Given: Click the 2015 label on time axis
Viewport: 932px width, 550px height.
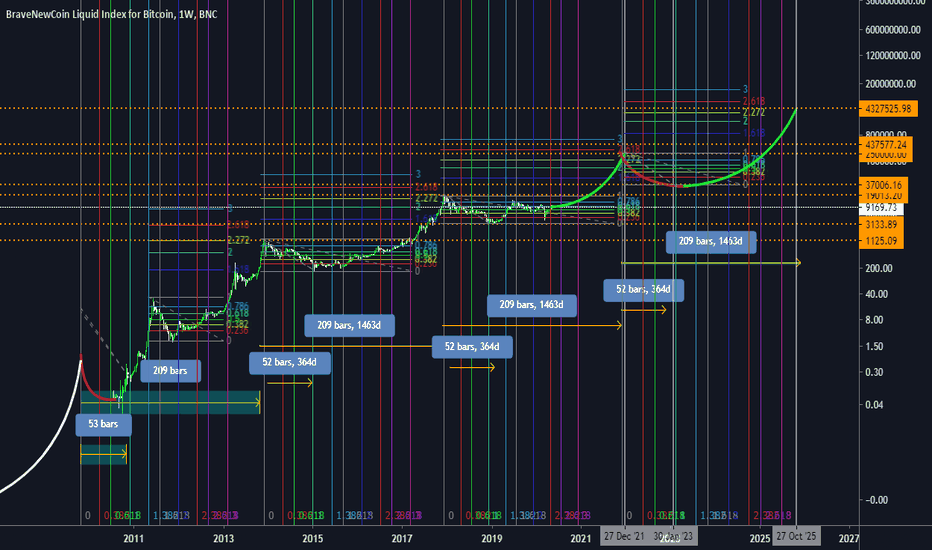Looking at the screenshot, I should pyautogui.click(x=313, y=539).
